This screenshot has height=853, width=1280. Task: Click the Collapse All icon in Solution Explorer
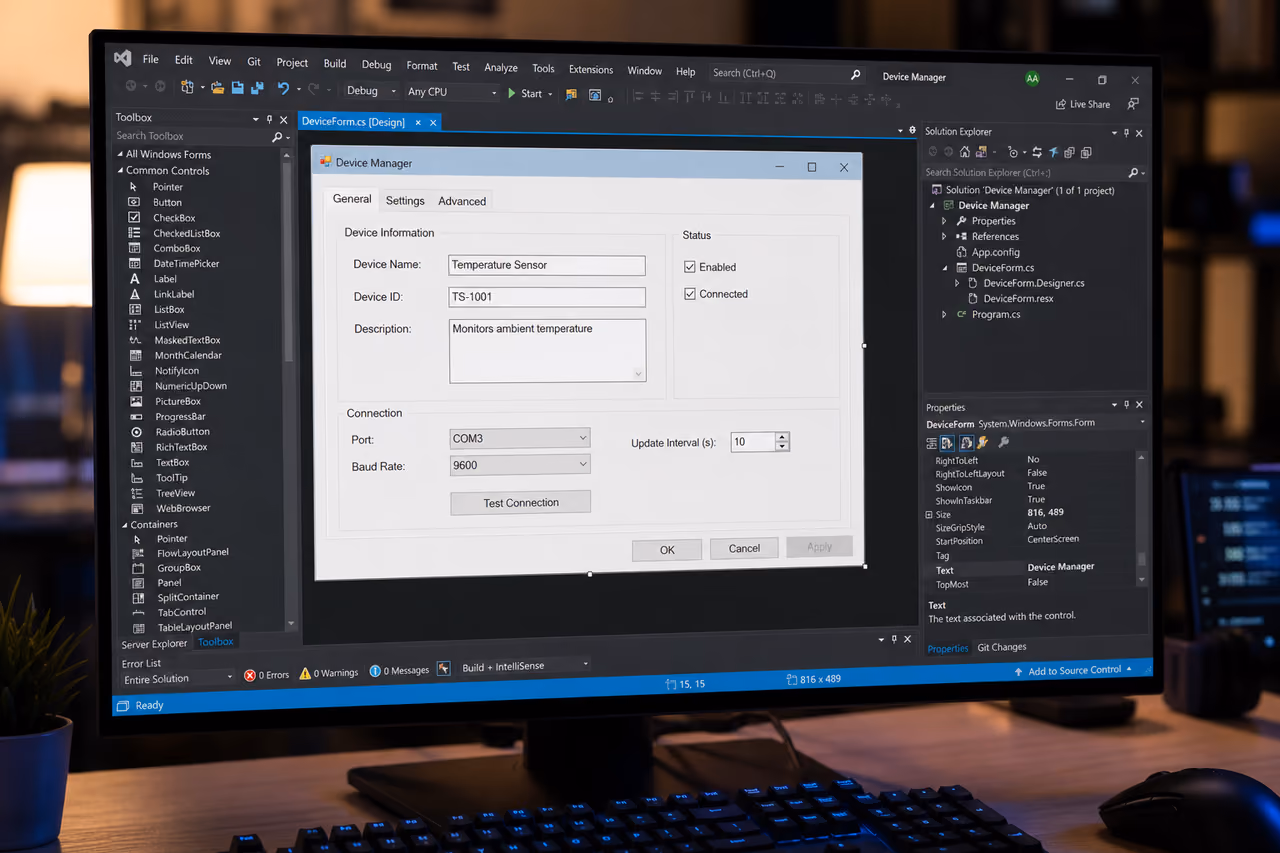(x=1069, y=152)
